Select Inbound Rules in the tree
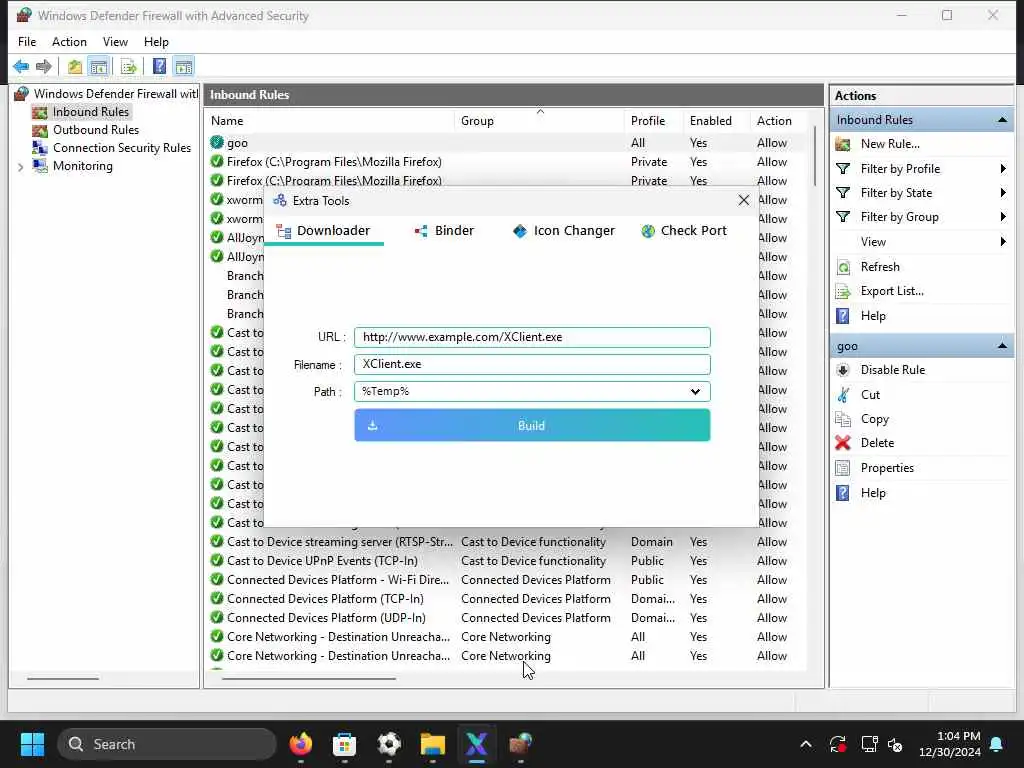 (x=91, y=112)
